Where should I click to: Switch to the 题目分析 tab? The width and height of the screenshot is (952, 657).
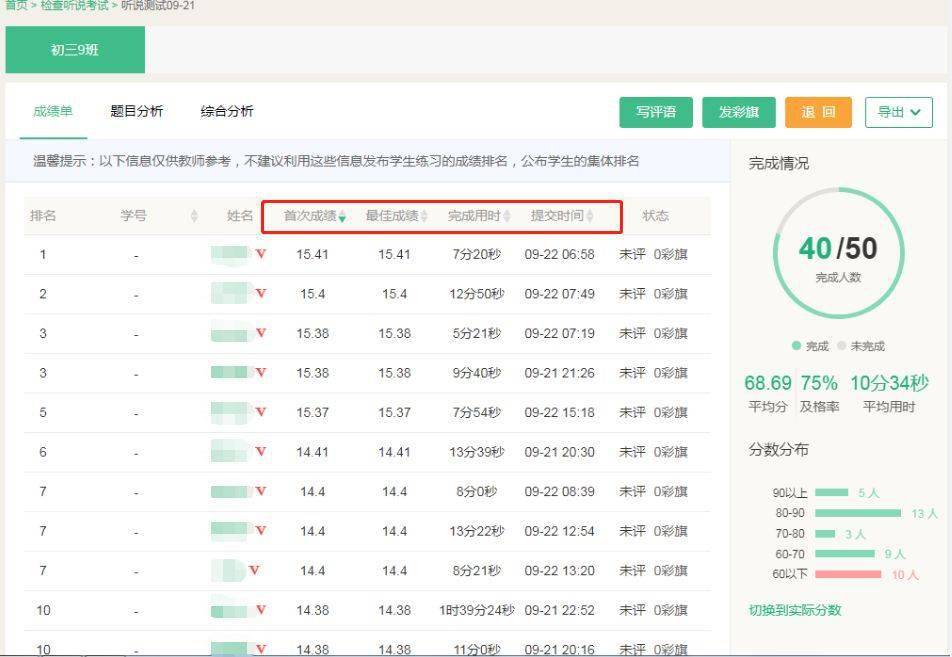coord(137,111)
